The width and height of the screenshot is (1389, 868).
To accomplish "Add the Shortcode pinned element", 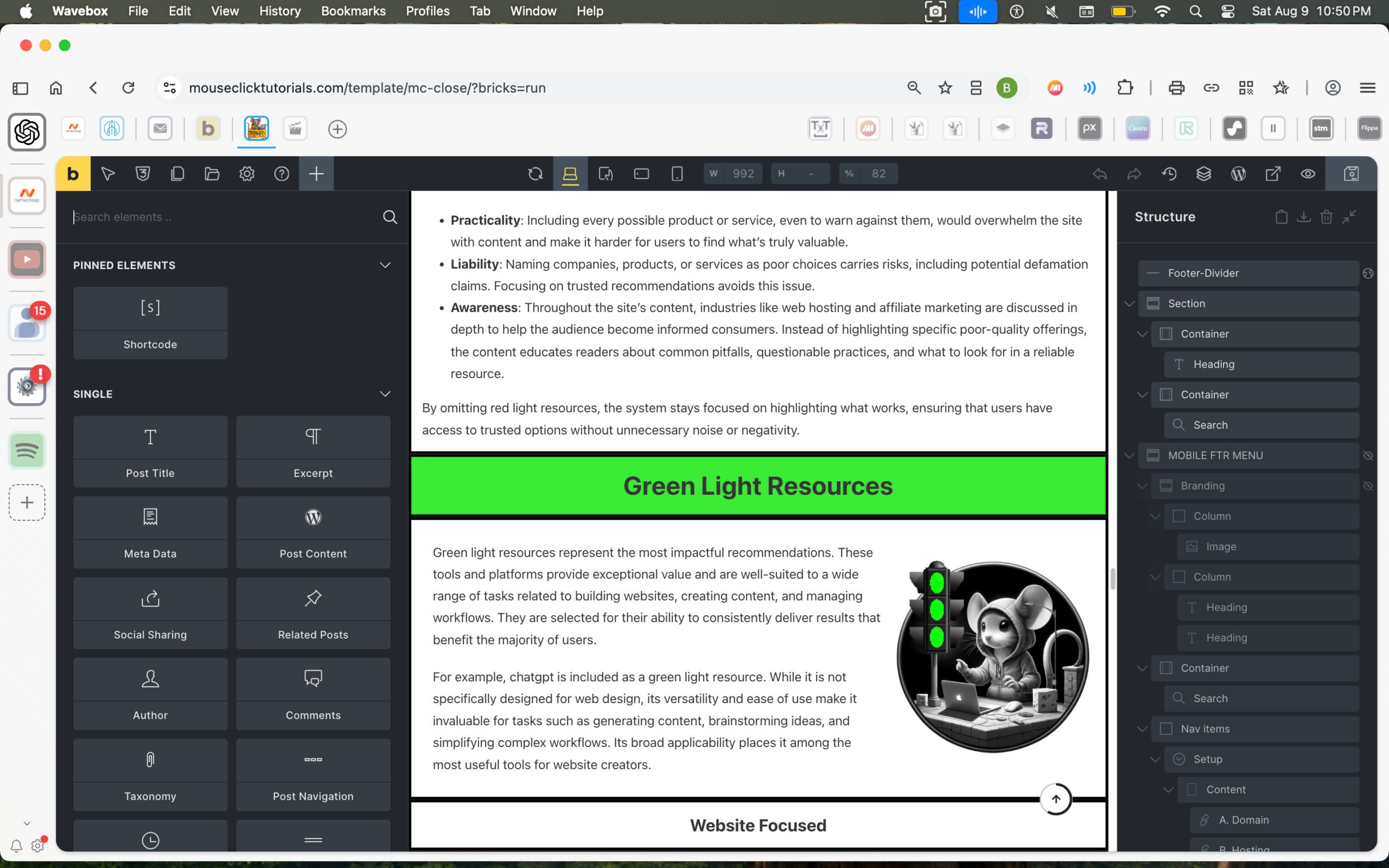I will pos(150,323).
